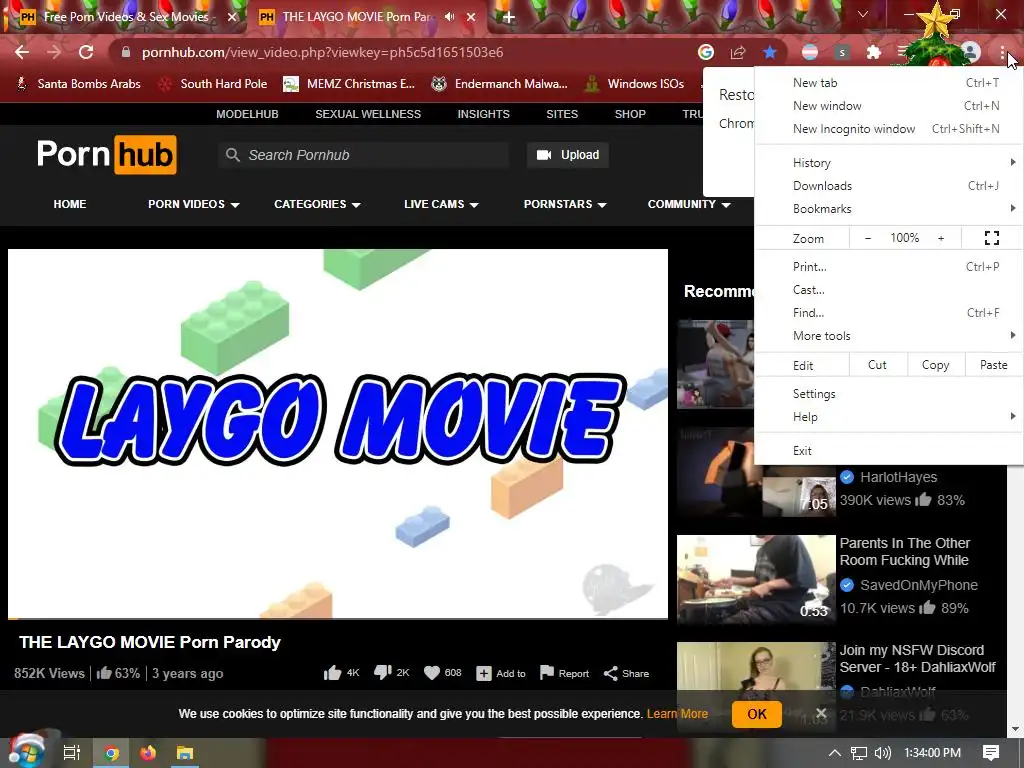Increase zoom with the plus button
Screen dimensions: 1024x768
pyautogui.click(x=941, y=238)
